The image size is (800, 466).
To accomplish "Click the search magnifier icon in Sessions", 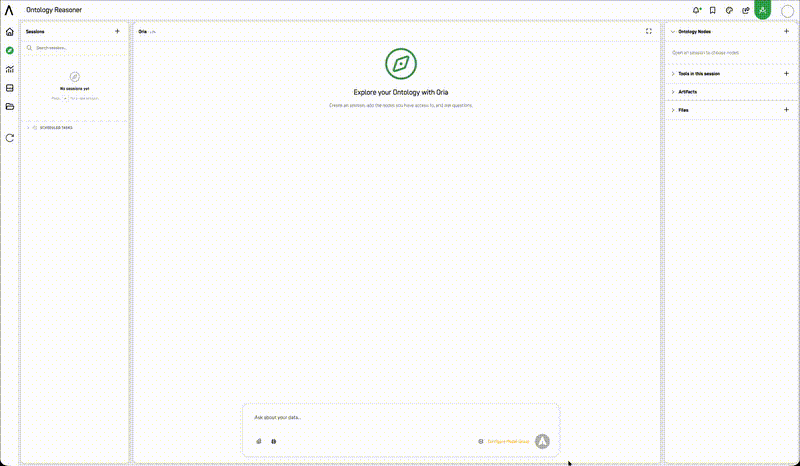I will pyautogui.click(x=30, y=47).
